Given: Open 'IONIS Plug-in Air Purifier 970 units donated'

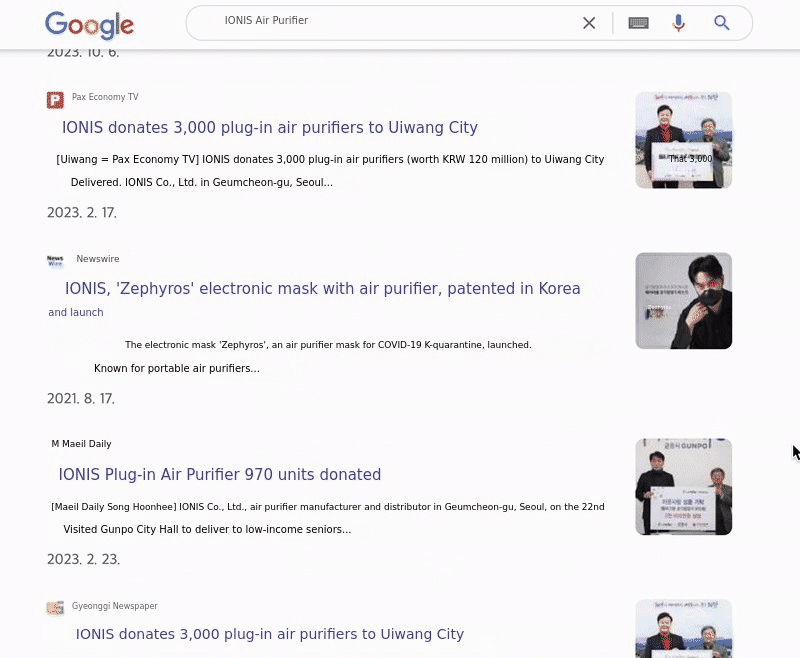Looking at the screenshot, I should [x=220, y=475].
